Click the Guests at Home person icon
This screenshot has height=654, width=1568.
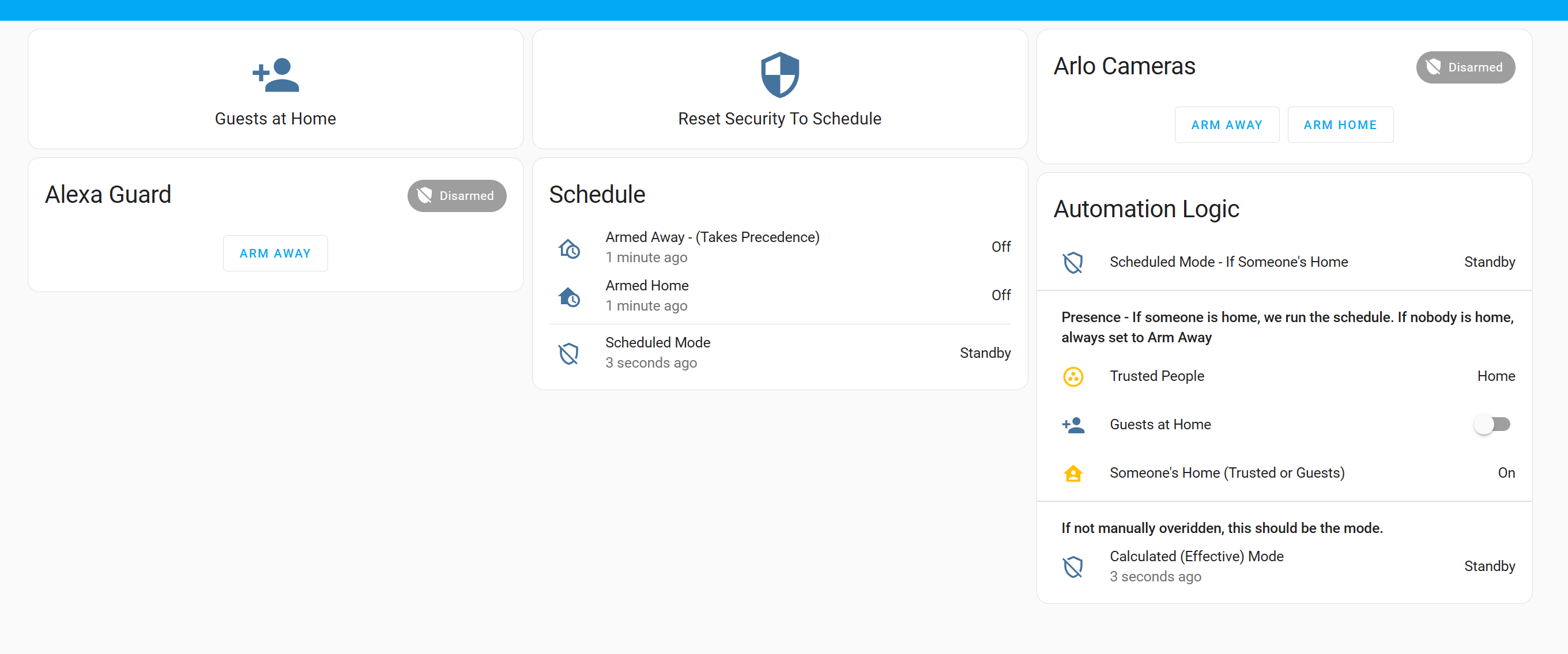(275, 75)
